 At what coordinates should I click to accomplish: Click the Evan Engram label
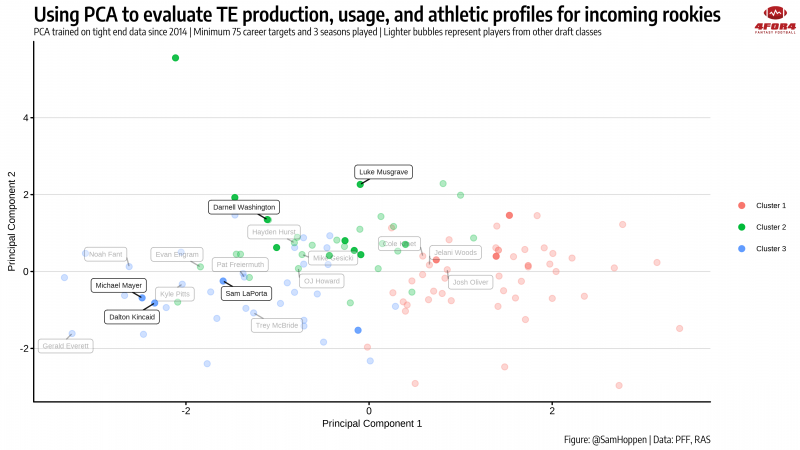[177, 255]
